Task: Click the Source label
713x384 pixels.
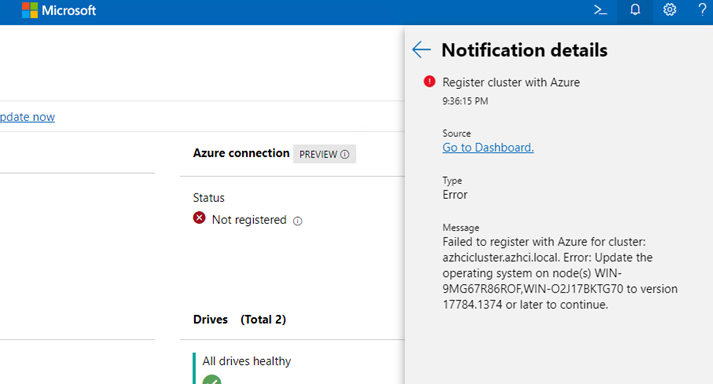Action: pos(457,133)
